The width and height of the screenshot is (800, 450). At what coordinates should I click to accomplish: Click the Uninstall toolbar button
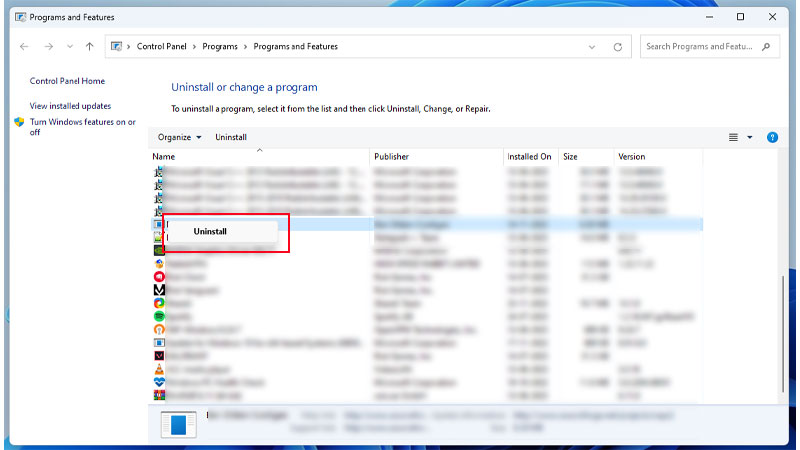coord(231,137)
